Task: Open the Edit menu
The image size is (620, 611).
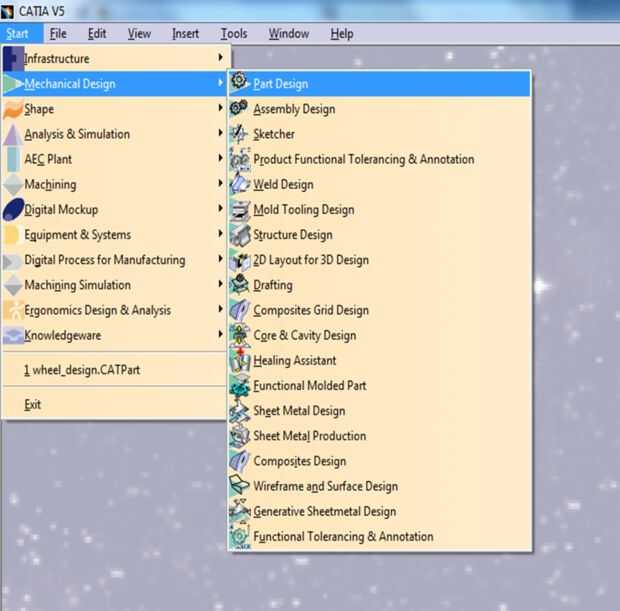Action: pos(97,34)
